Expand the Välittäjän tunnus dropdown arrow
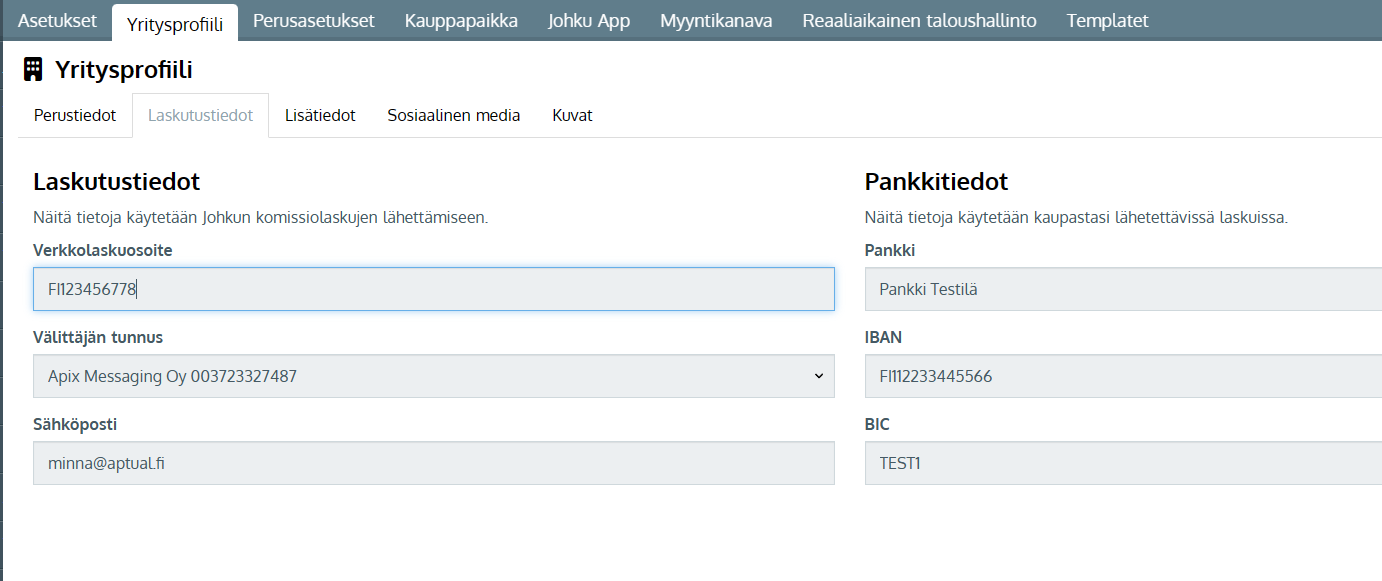The width and height of the screenshot is (1382, 581). 818,376
